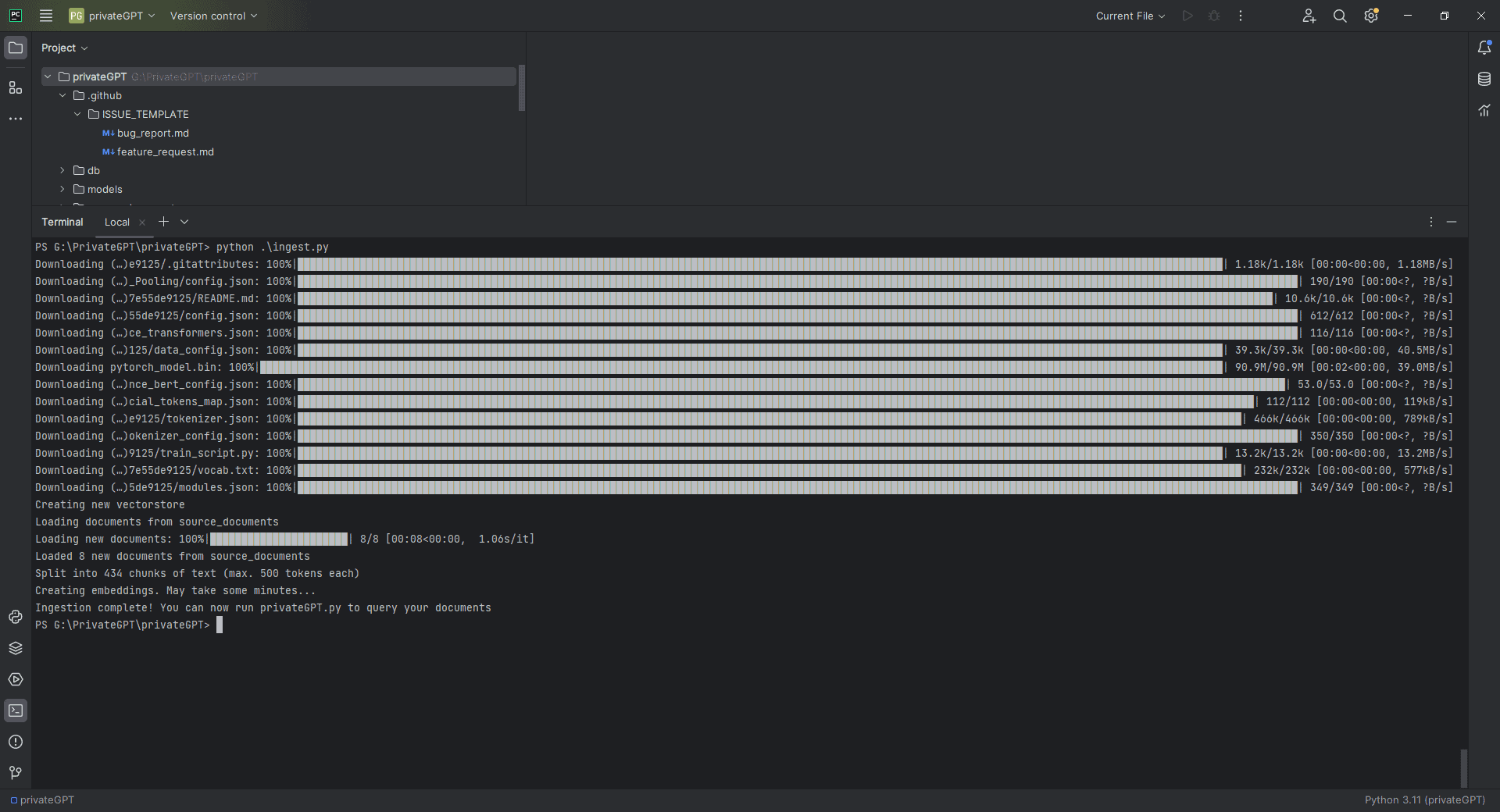The image size is (1500, 812).
Task: Click the Terminal panel title label
Action: pyautogui.click(x=62, y=223)
